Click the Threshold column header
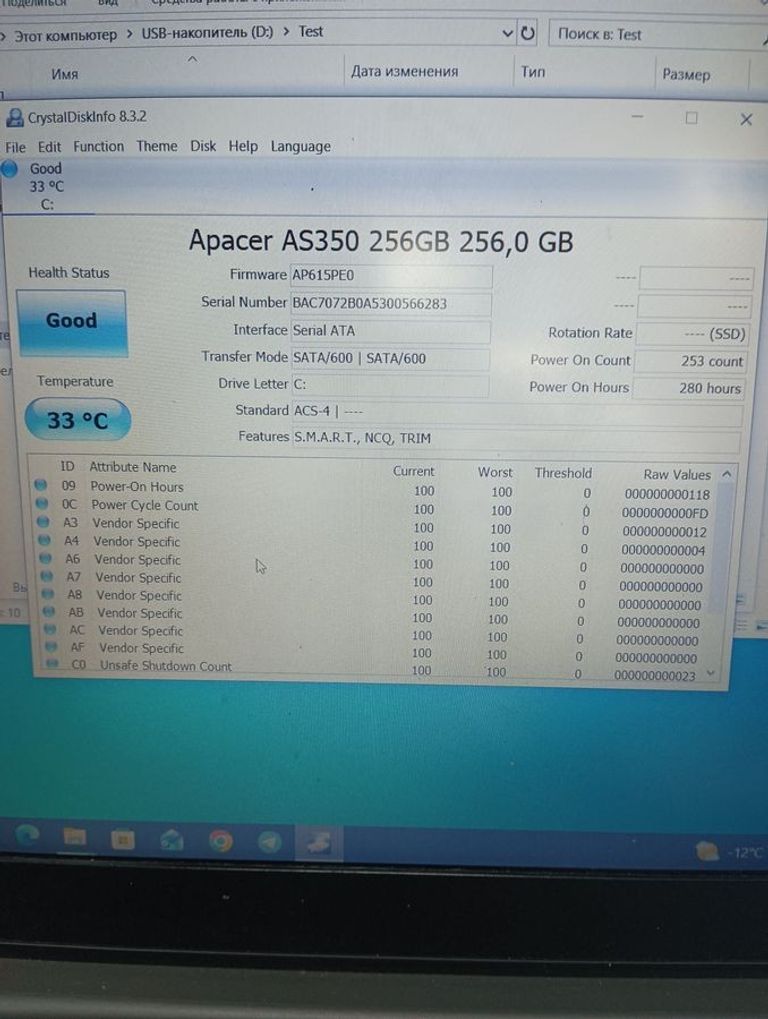 (563, 473)
